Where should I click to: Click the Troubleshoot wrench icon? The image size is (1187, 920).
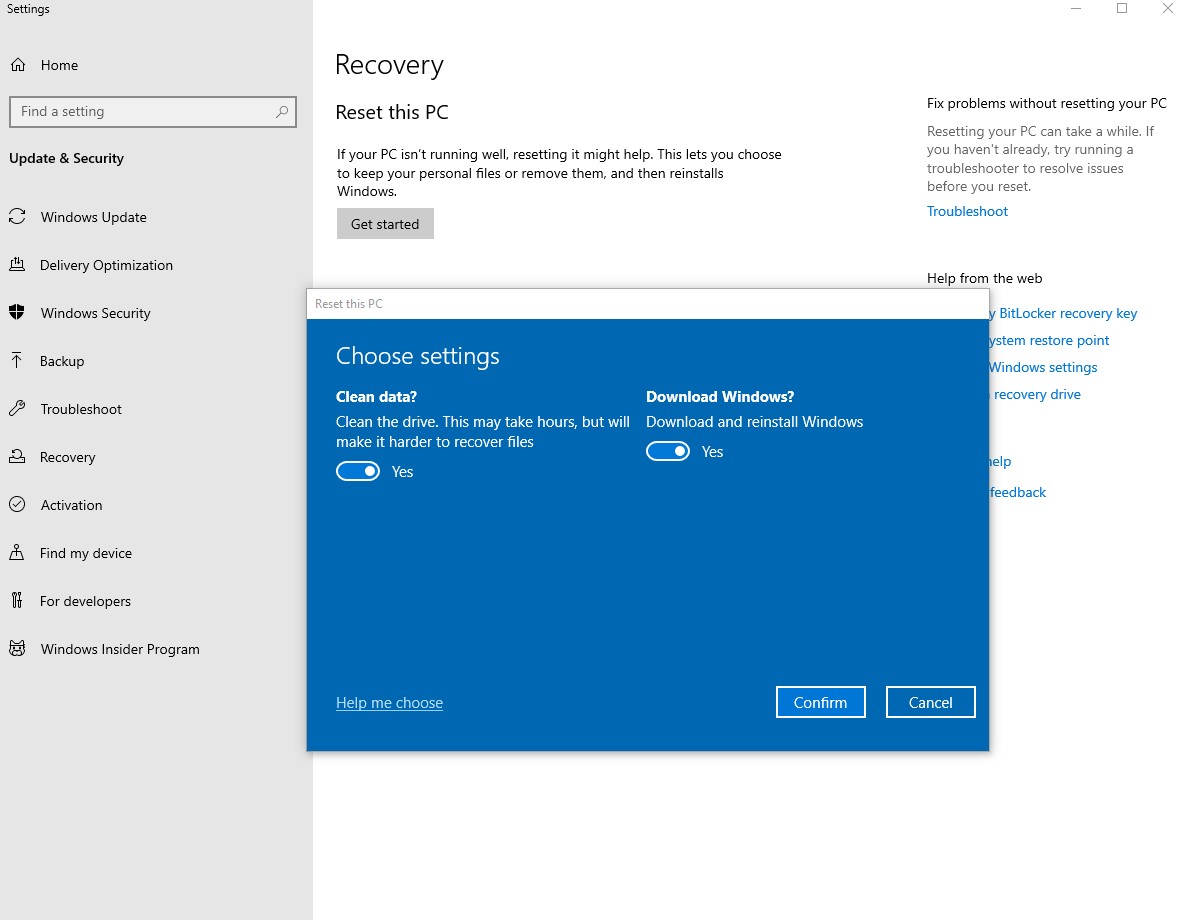[x=17, y=409]
